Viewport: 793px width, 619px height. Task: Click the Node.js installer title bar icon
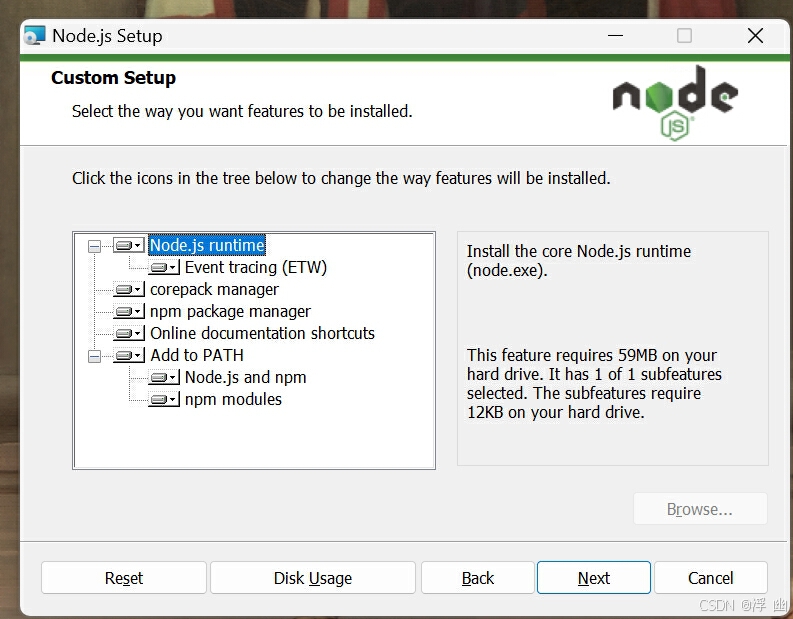click(x=35, y=35)
